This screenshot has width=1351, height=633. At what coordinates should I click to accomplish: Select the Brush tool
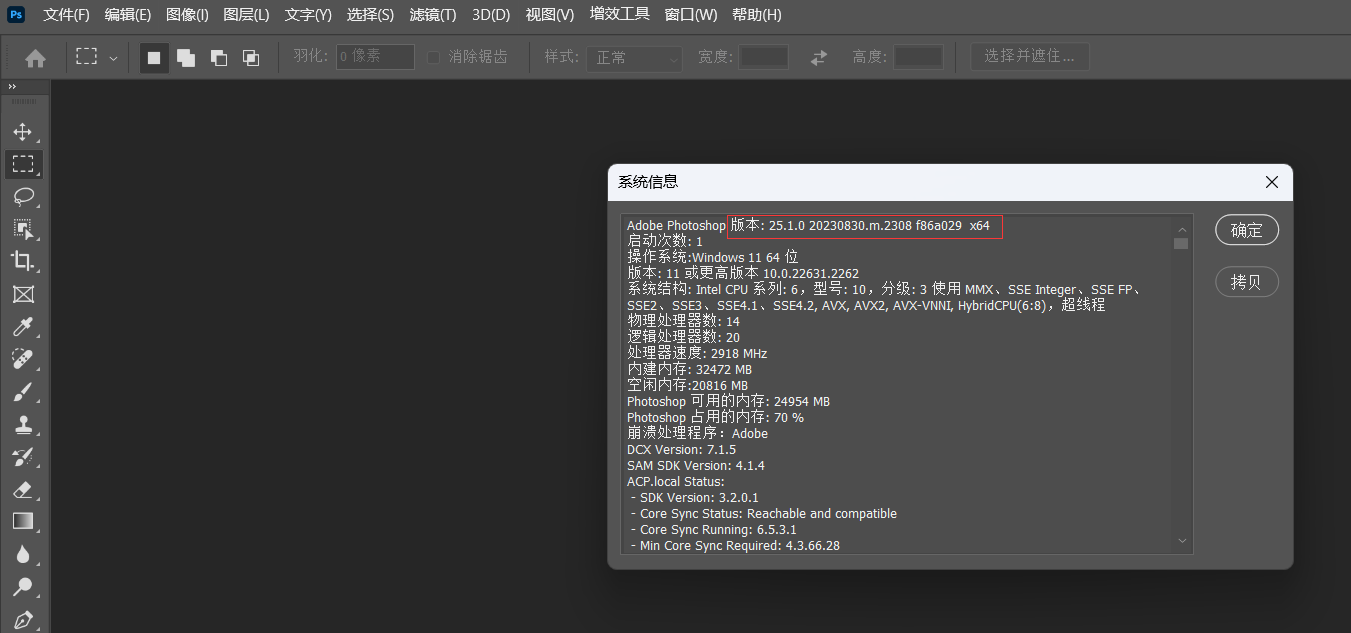click(23, 392)
